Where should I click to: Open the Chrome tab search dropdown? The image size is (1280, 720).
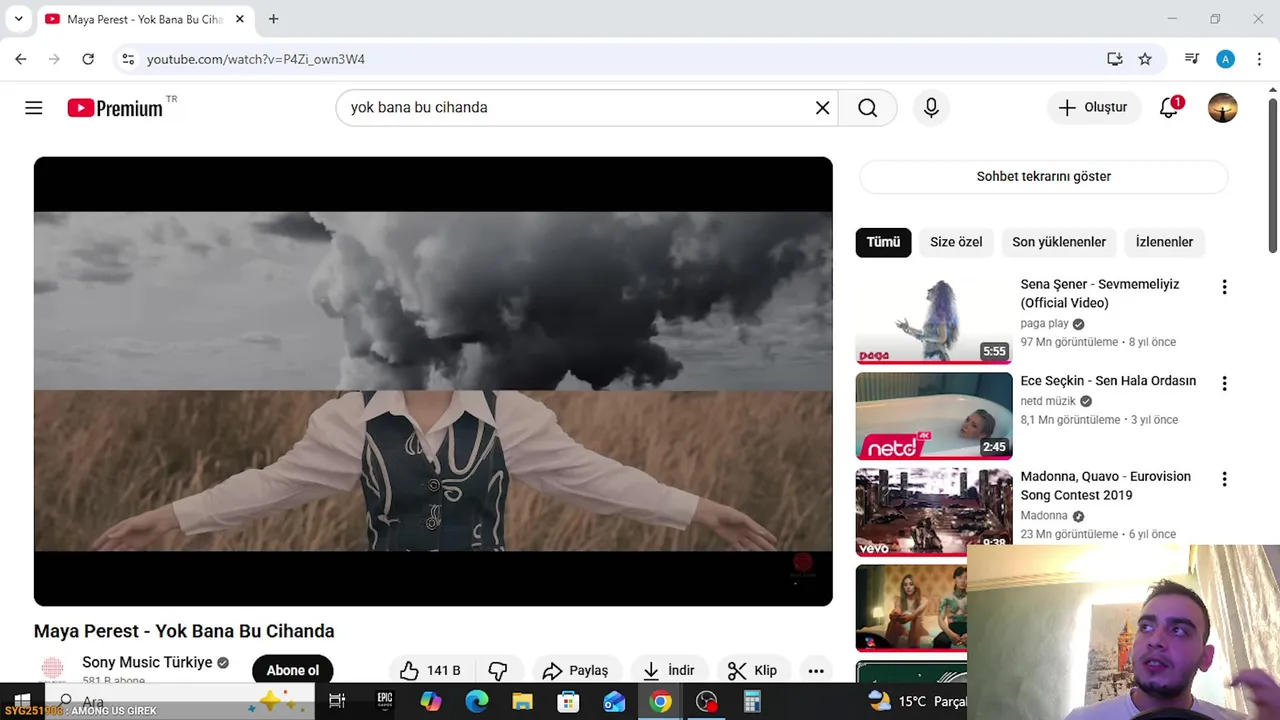pyautogui.click(x=18, y=19)
